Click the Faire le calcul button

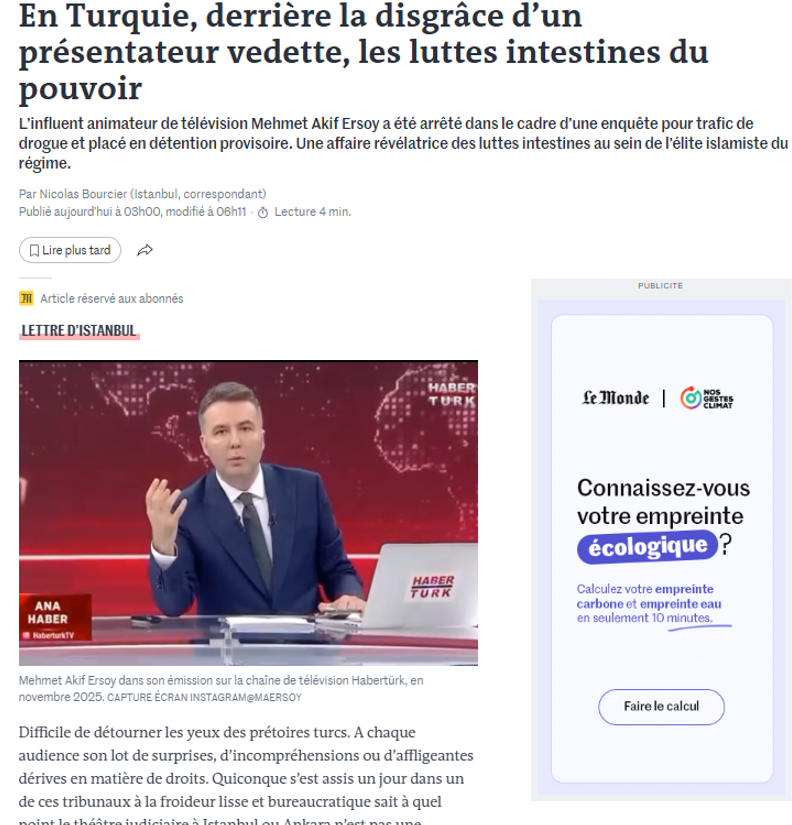tap(661, 706)
